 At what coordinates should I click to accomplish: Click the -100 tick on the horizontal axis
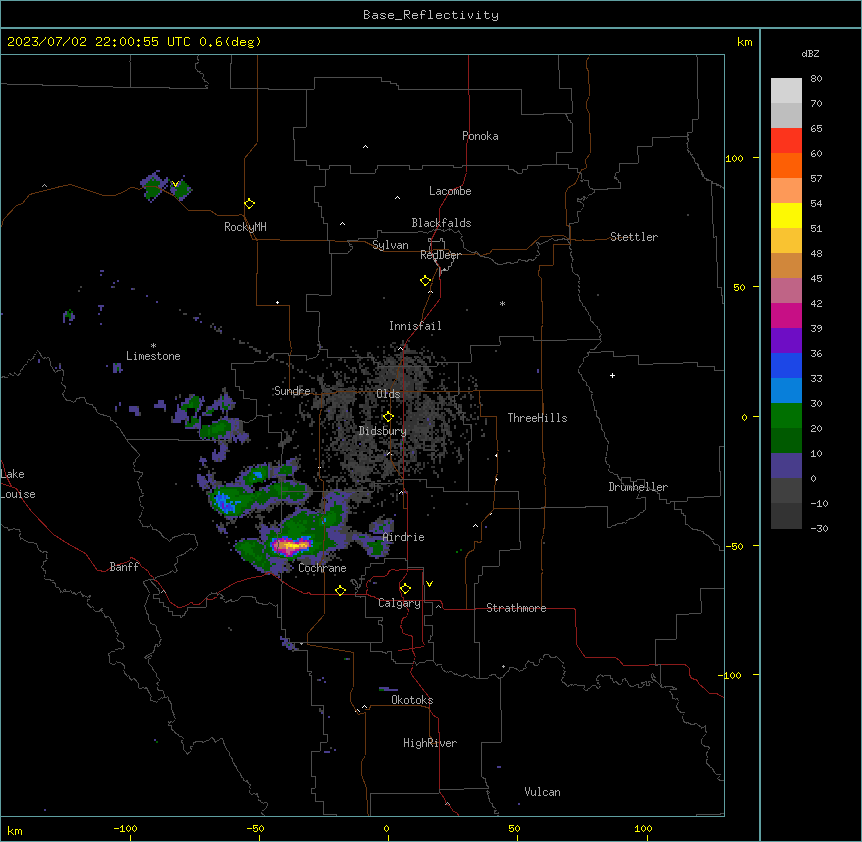(125, 829)
